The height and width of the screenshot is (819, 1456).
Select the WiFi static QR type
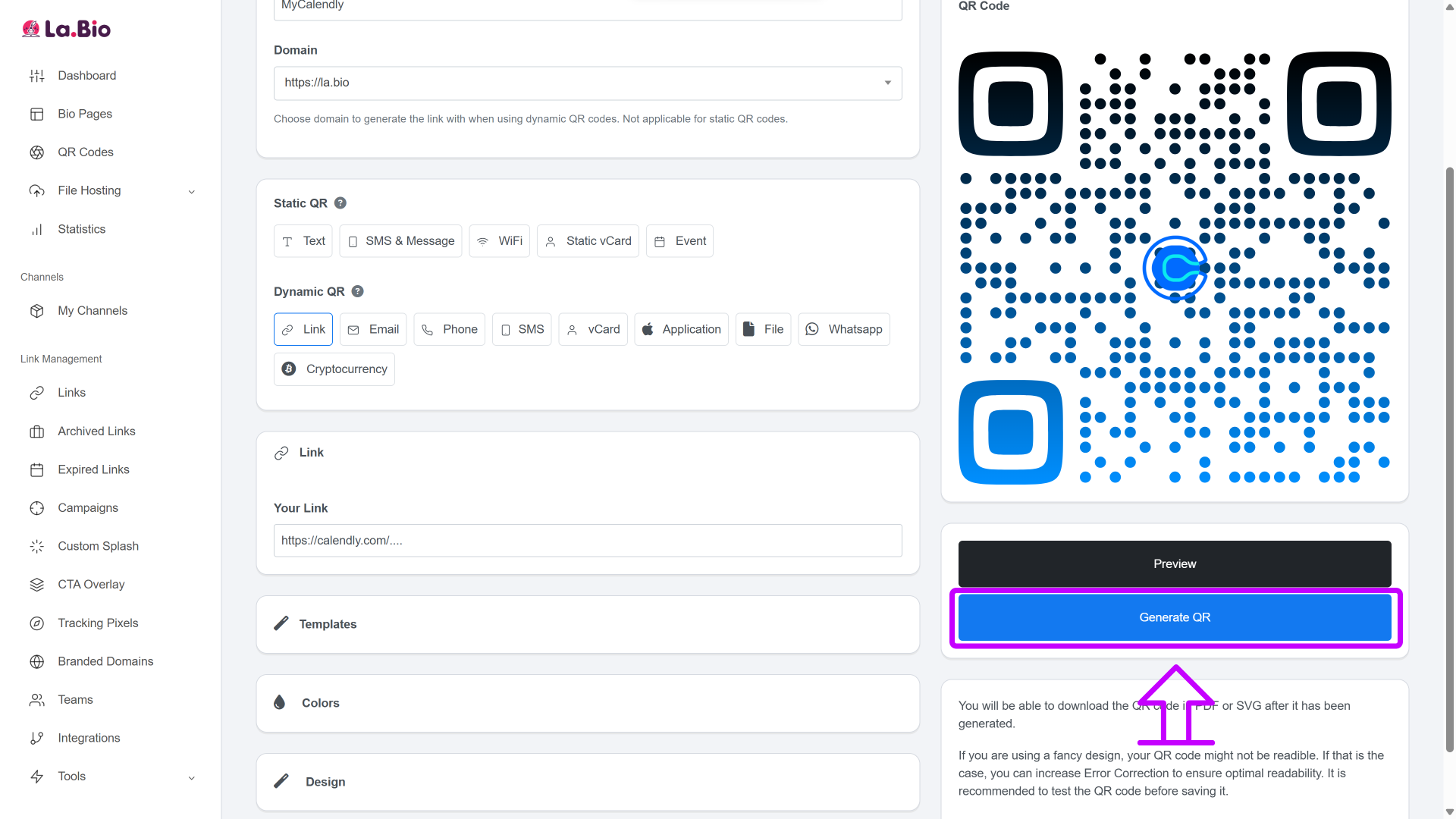coord(499,241)
